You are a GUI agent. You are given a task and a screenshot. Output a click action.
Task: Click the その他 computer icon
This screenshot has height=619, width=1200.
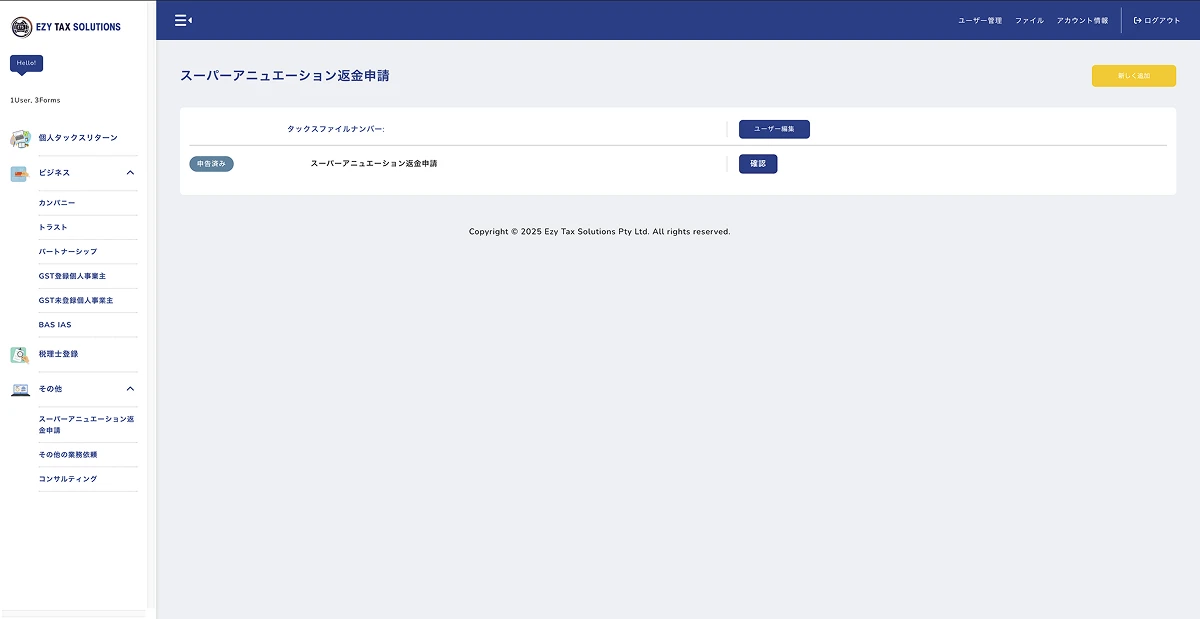tap(20, 389)
